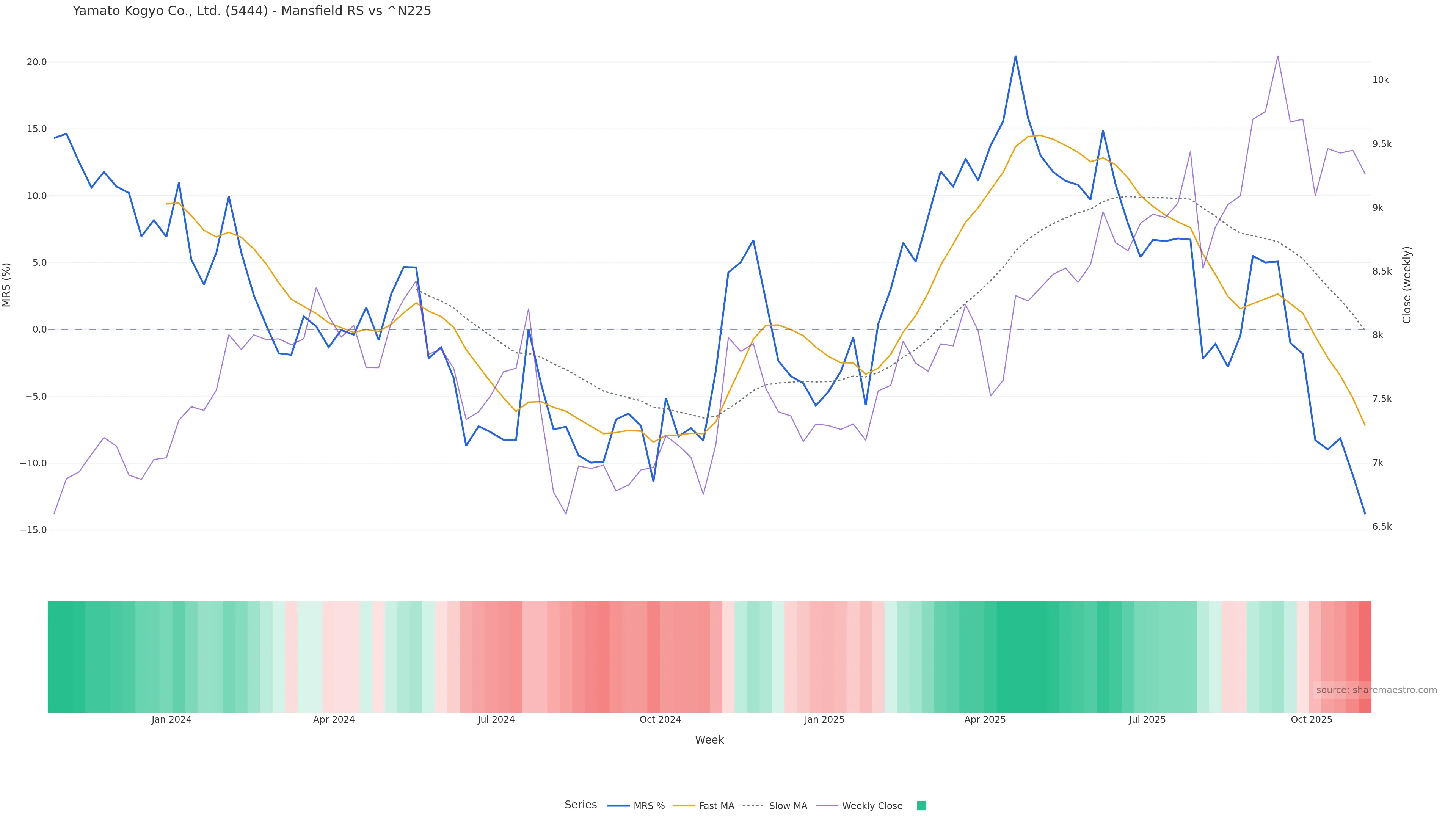This screenshot has width=1456, height=819.
Task: Click the −15.0 tick on MRS axis
Action: [x=33, y=530]
